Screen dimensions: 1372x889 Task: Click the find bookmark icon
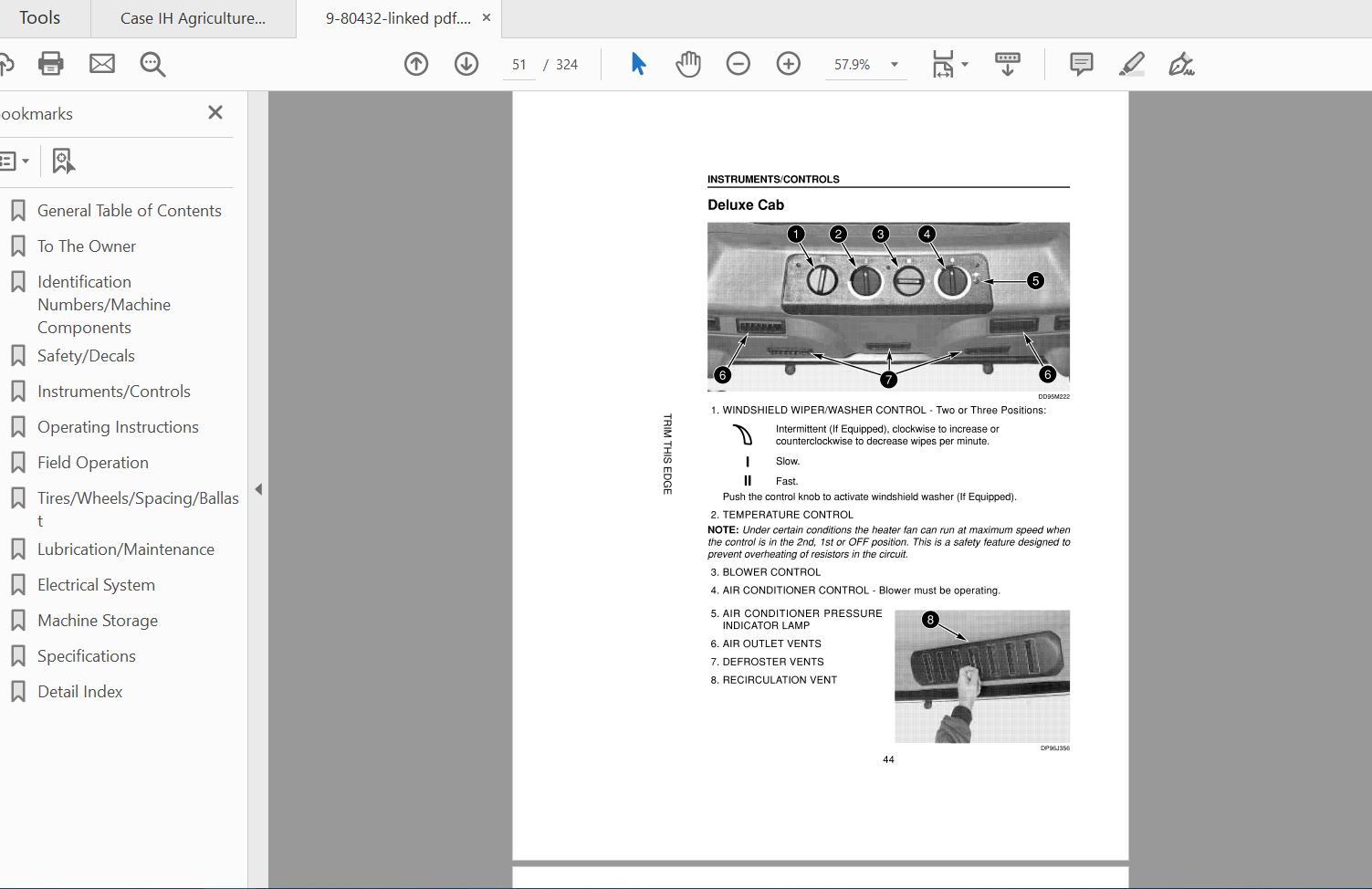(x=63, y=162)
